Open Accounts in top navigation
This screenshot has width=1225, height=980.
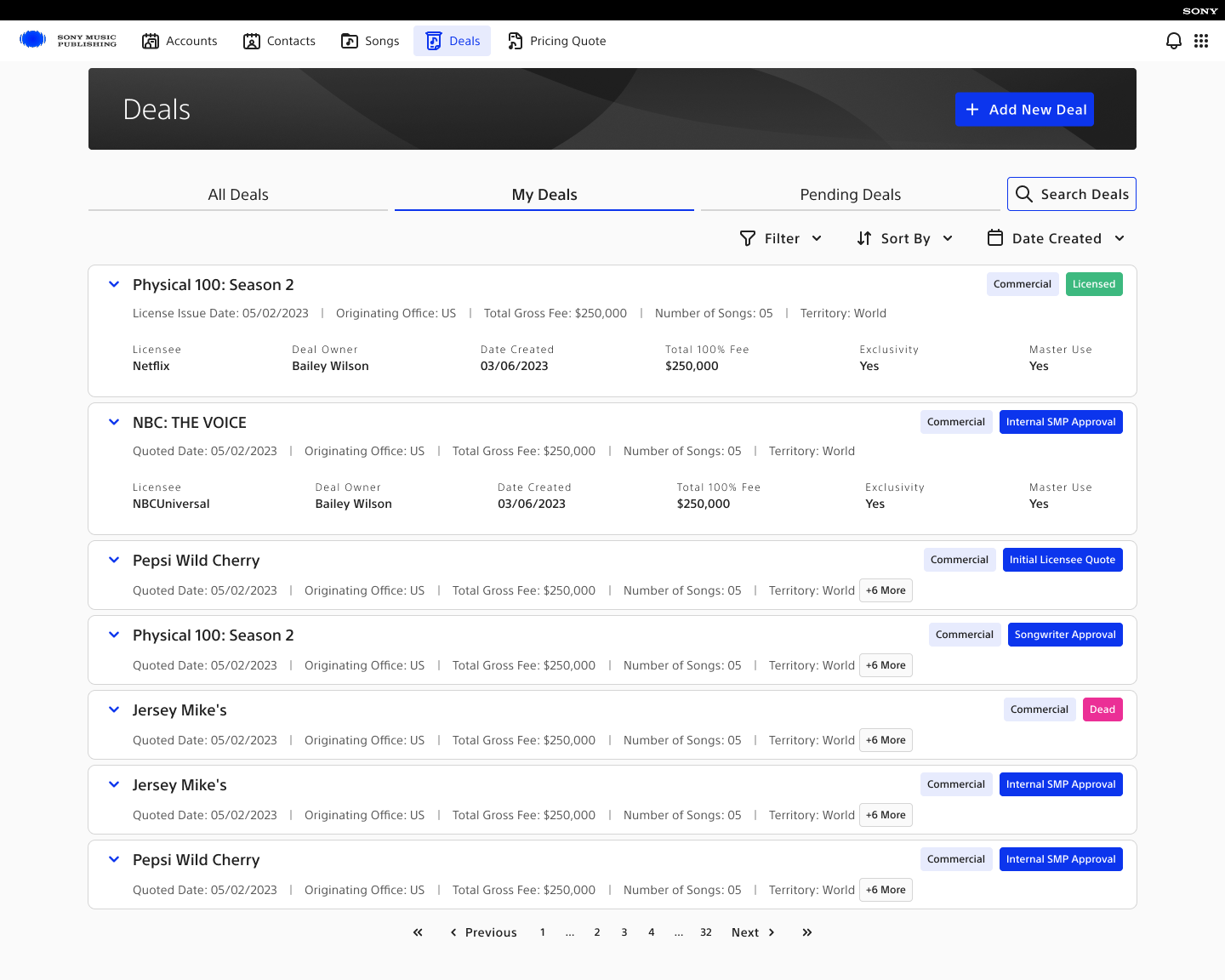179,41
